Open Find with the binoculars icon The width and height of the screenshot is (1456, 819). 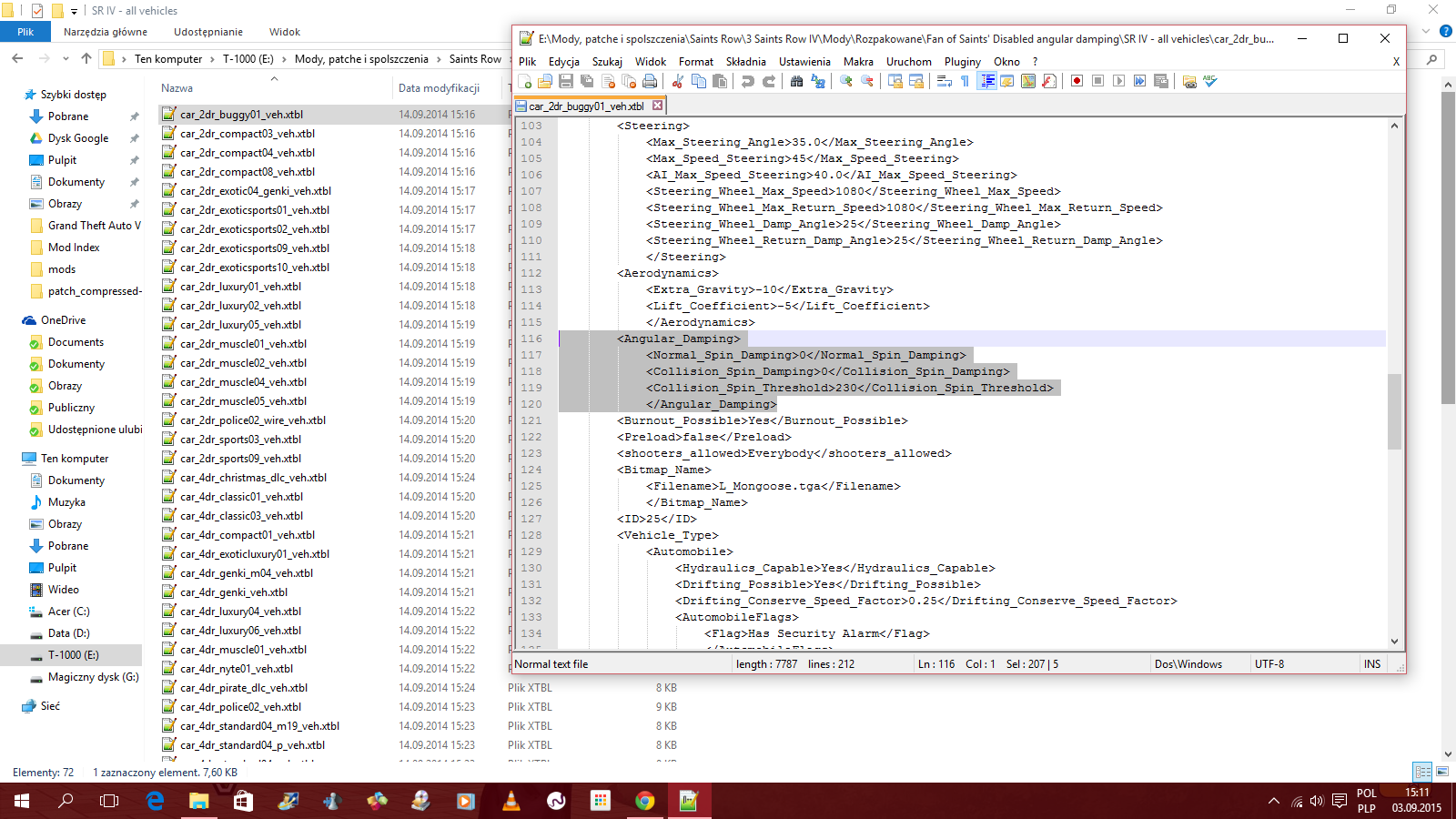tap(796, 81)
